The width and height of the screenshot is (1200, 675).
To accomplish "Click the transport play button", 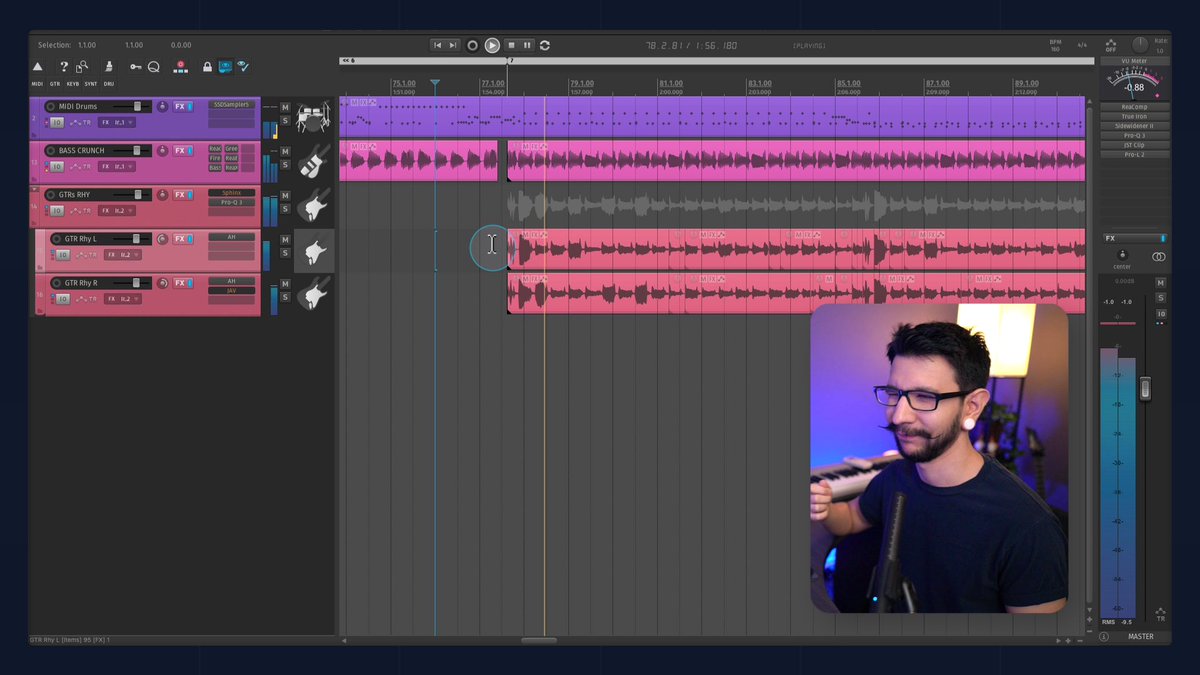I will click(x=492, y=45).
